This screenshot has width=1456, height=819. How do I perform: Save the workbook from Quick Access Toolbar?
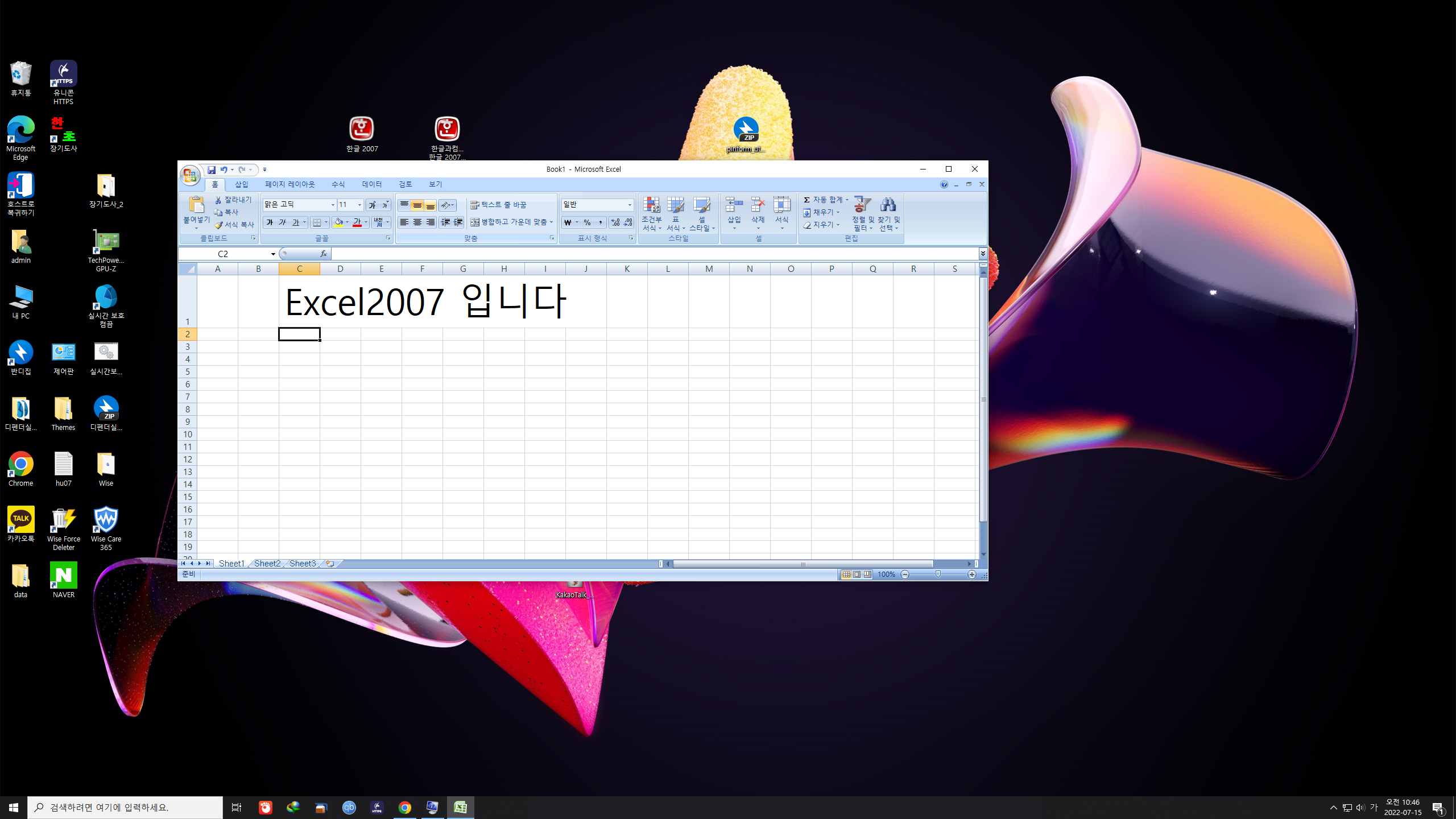pyautogui.click(x=212, y=169)
